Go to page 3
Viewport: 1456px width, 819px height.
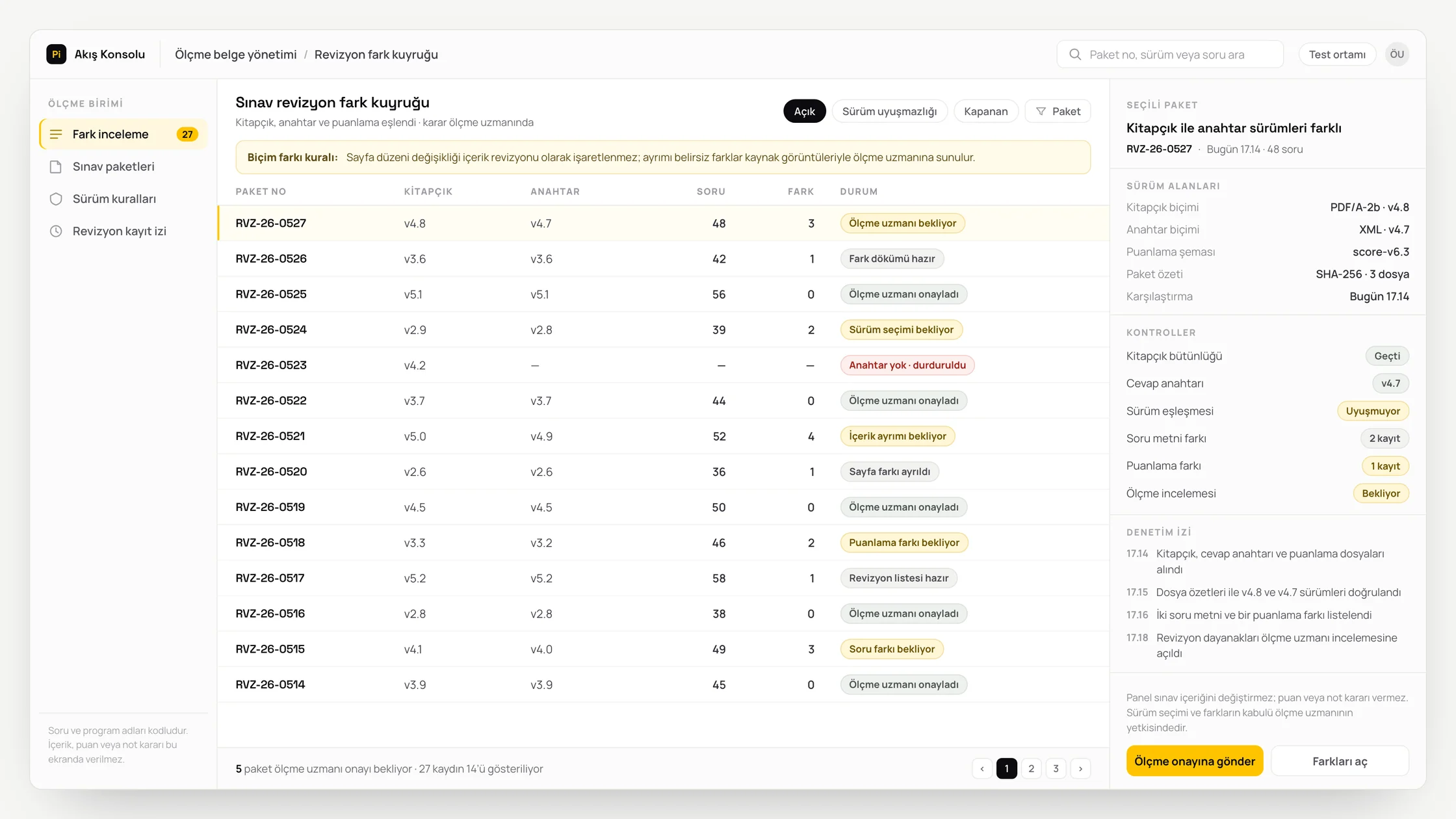pos(1056,769)
